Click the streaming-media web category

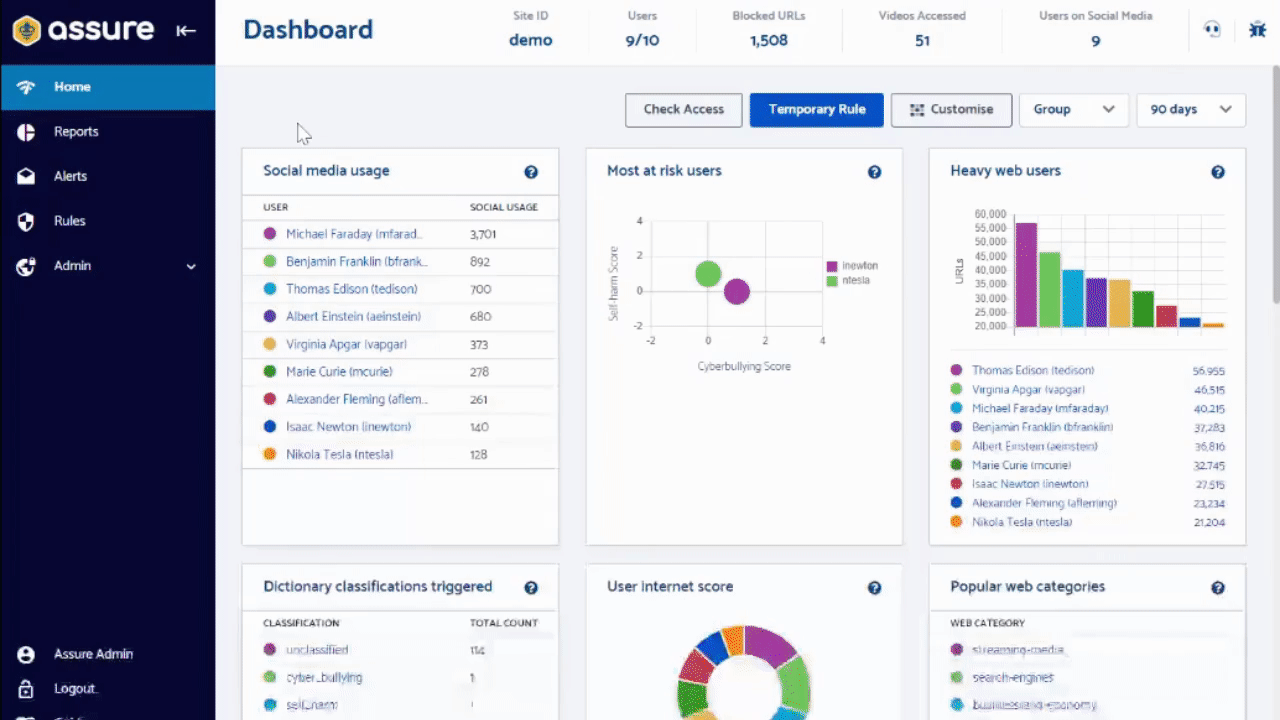coord(1019,650)
